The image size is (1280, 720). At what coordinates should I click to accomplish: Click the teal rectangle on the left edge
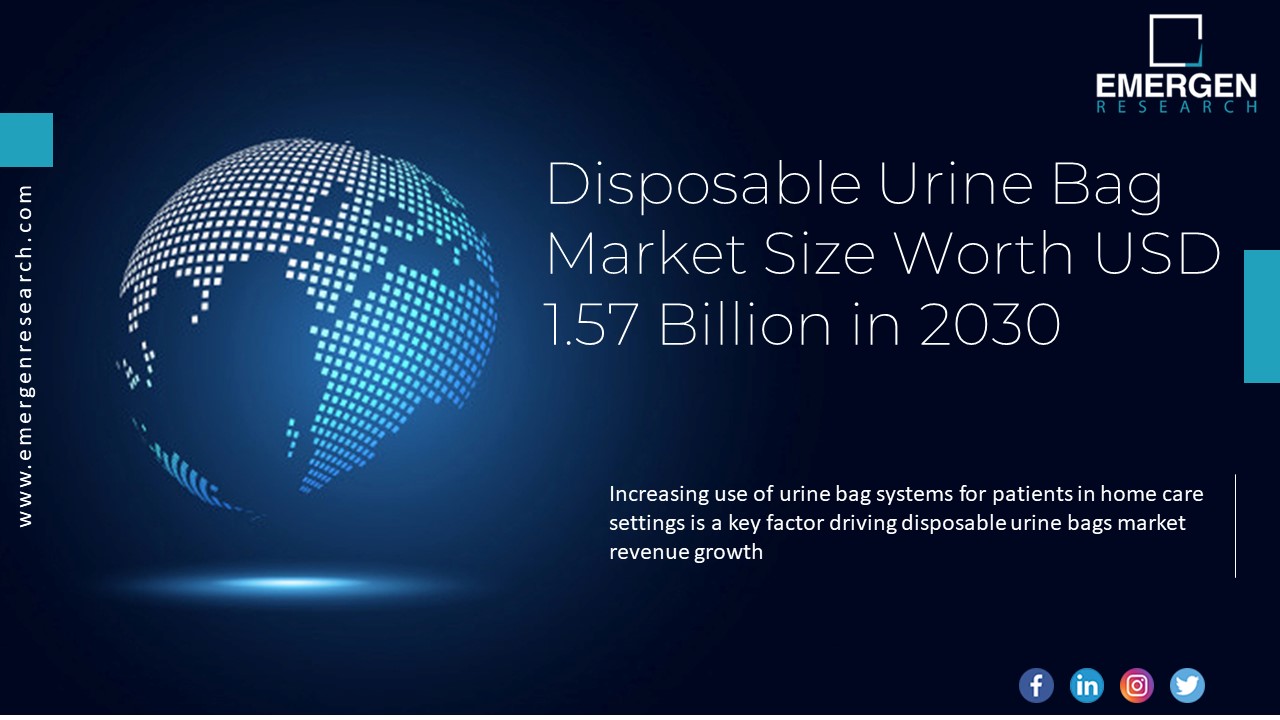(x=26, y=139)
